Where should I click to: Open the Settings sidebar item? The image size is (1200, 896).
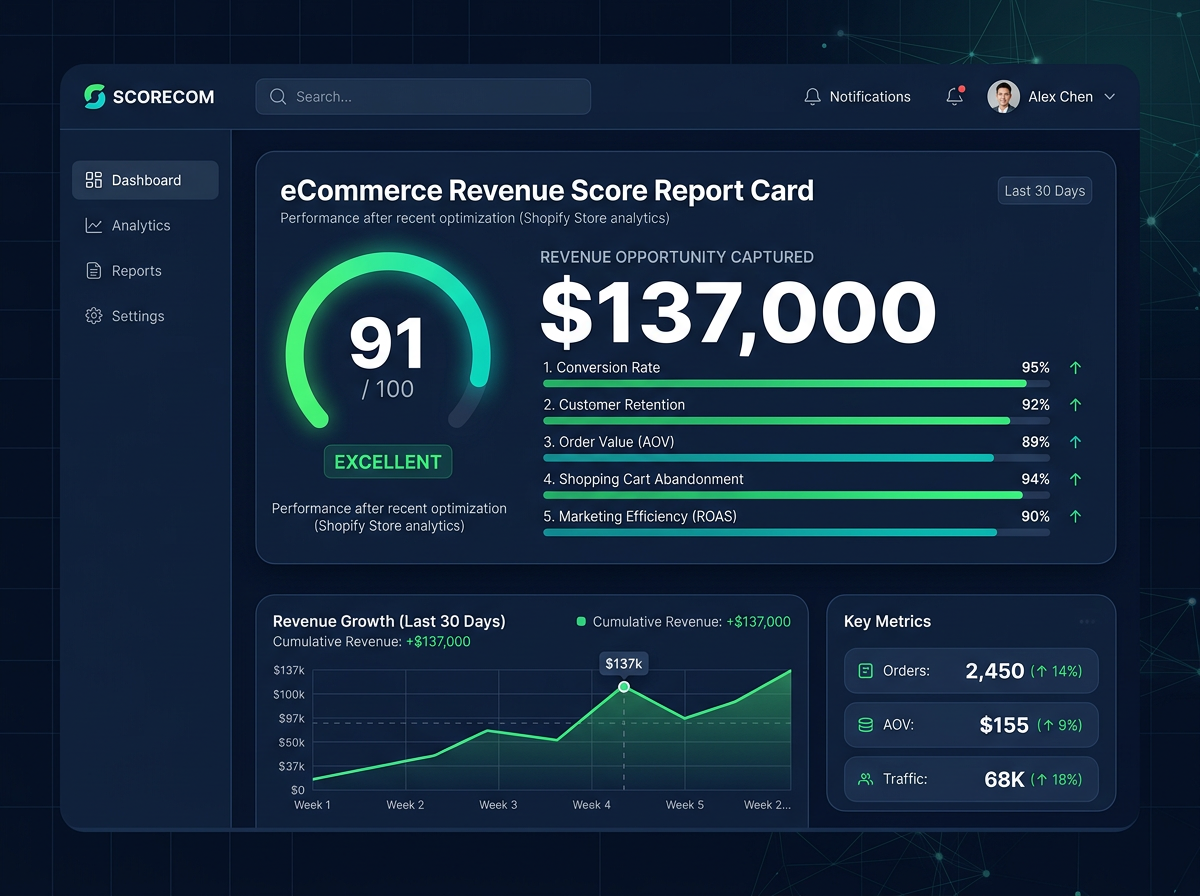tap(145, 316)
